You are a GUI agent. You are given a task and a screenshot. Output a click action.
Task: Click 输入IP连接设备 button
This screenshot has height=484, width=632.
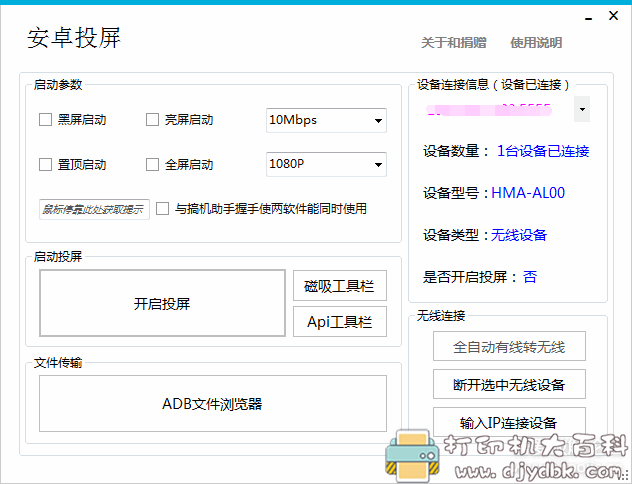(x=509, y=422)
